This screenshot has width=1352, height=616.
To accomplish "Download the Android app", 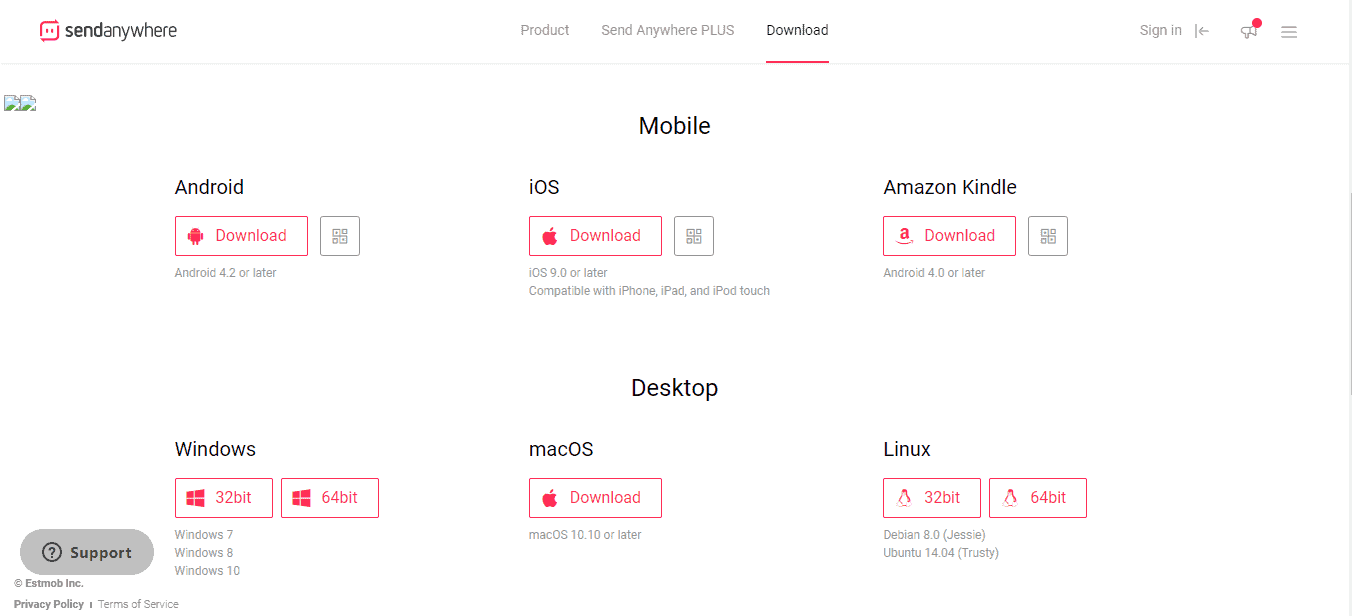I will pos(241,236).
